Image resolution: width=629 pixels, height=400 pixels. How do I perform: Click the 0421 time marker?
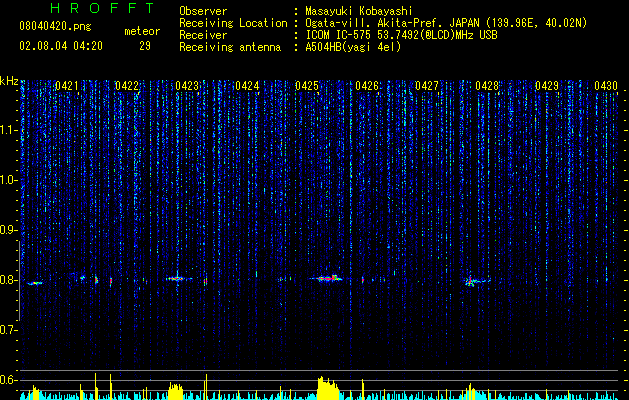coord(67,86)
